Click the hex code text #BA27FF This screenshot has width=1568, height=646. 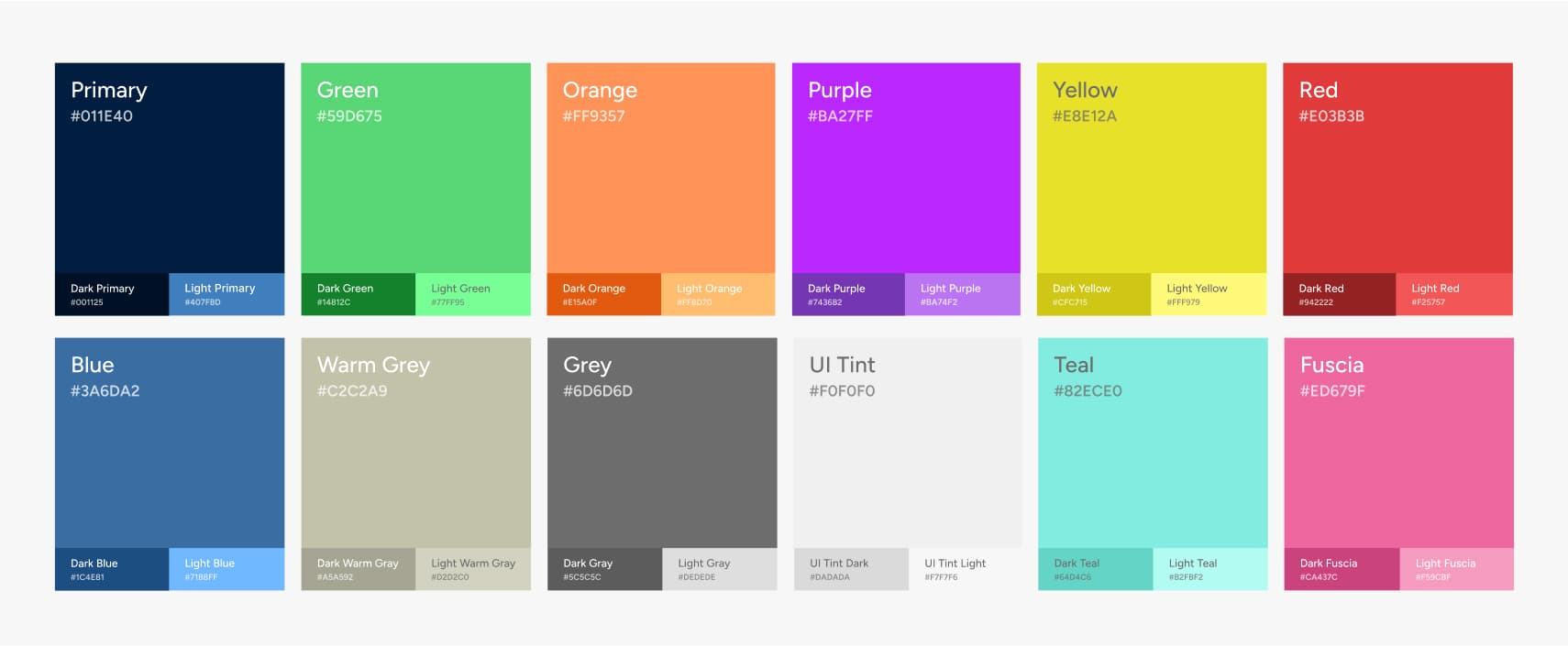coord(840,116)
